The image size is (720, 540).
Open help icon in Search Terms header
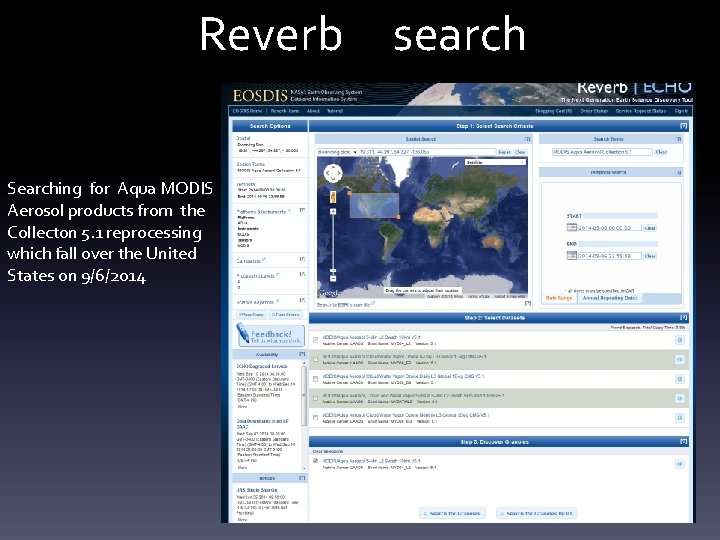679,139
